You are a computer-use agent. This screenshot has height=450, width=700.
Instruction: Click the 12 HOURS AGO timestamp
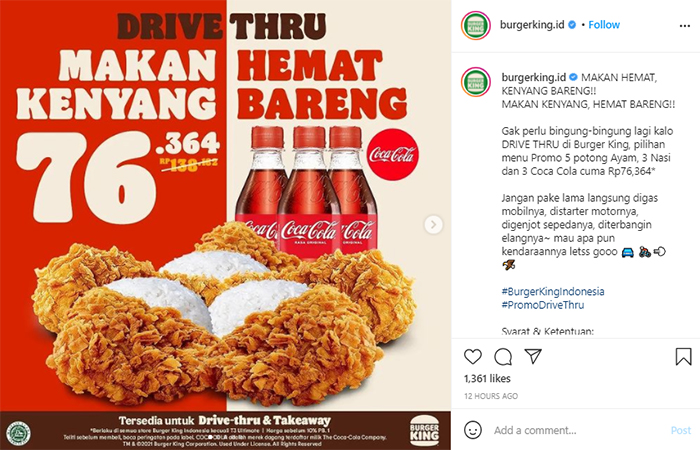491,396
